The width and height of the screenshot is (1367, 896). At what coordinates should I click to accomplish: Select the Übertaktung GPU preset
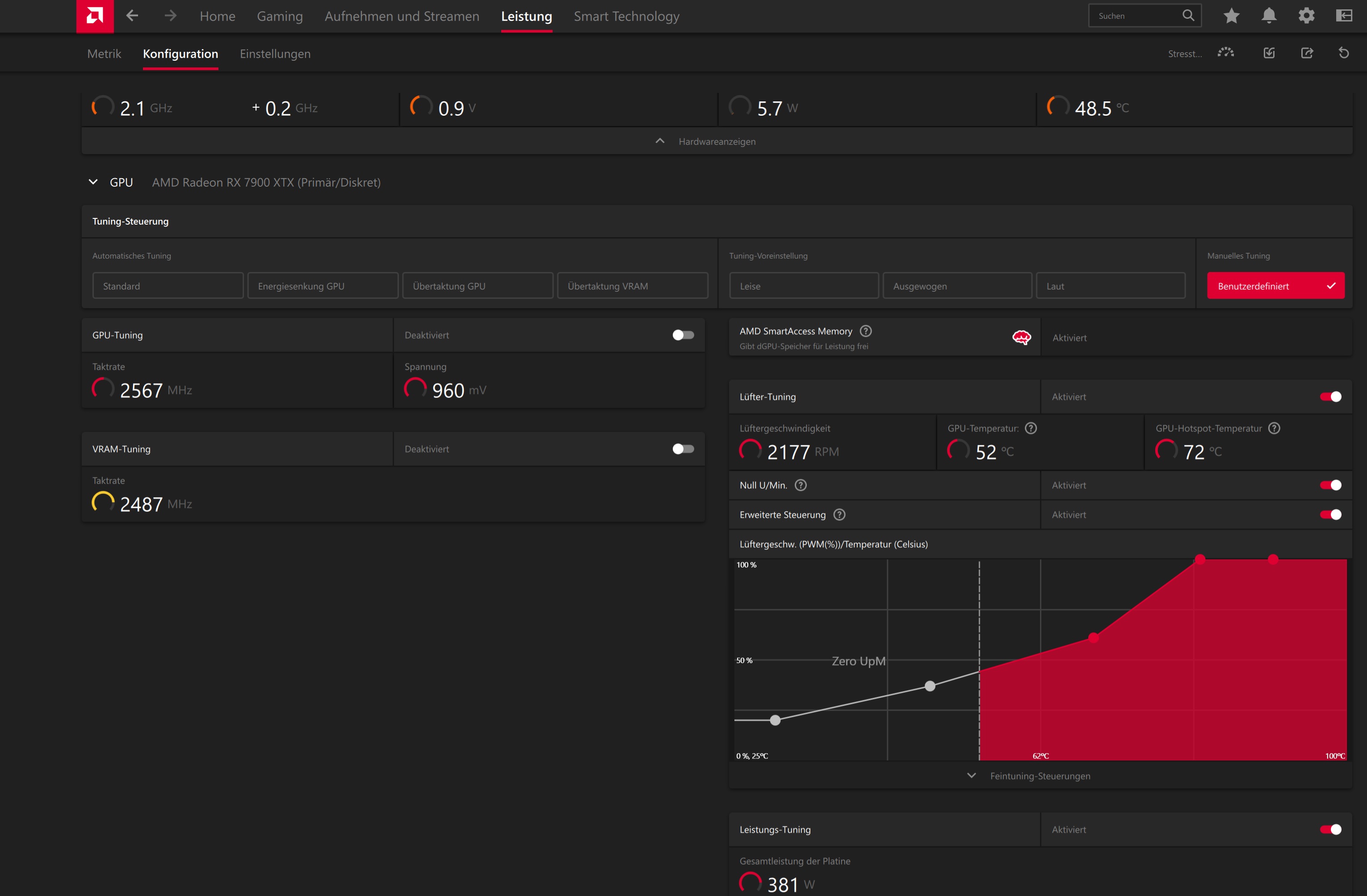(x=477, y=285)
